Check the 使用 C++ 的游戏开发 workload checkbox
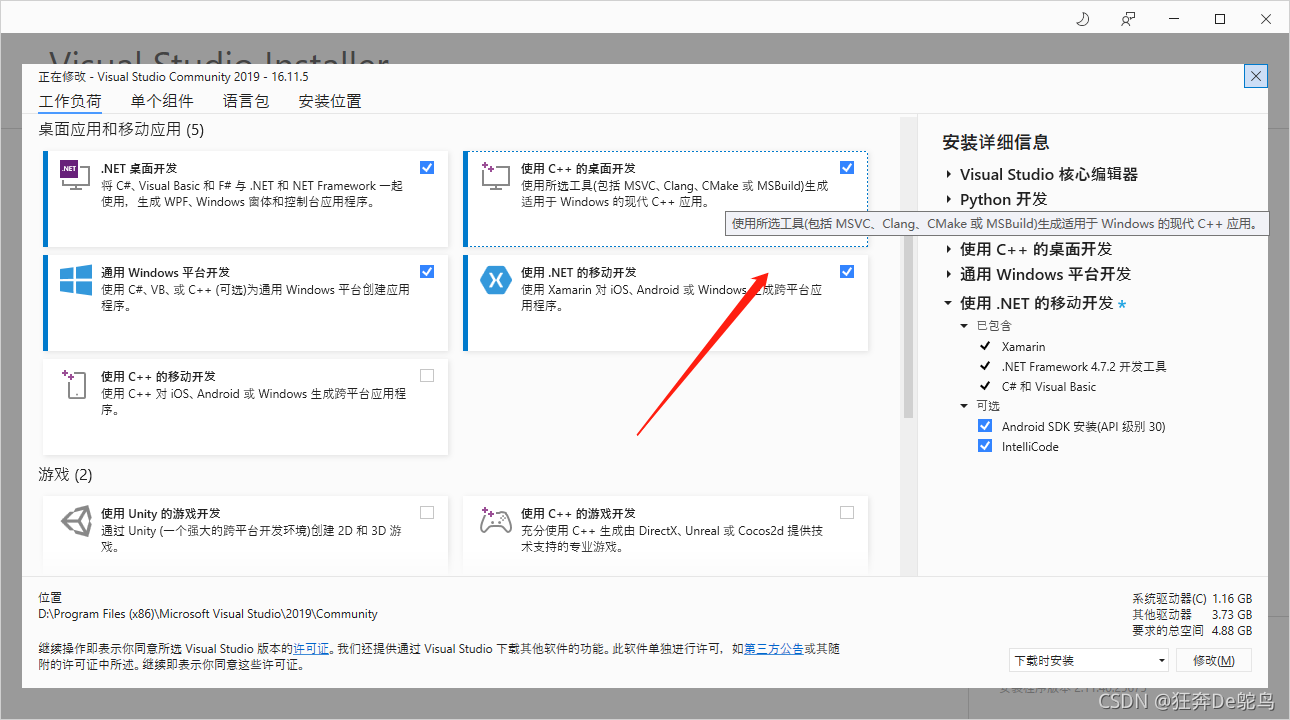1290x720 pixels. coord(847,512)
